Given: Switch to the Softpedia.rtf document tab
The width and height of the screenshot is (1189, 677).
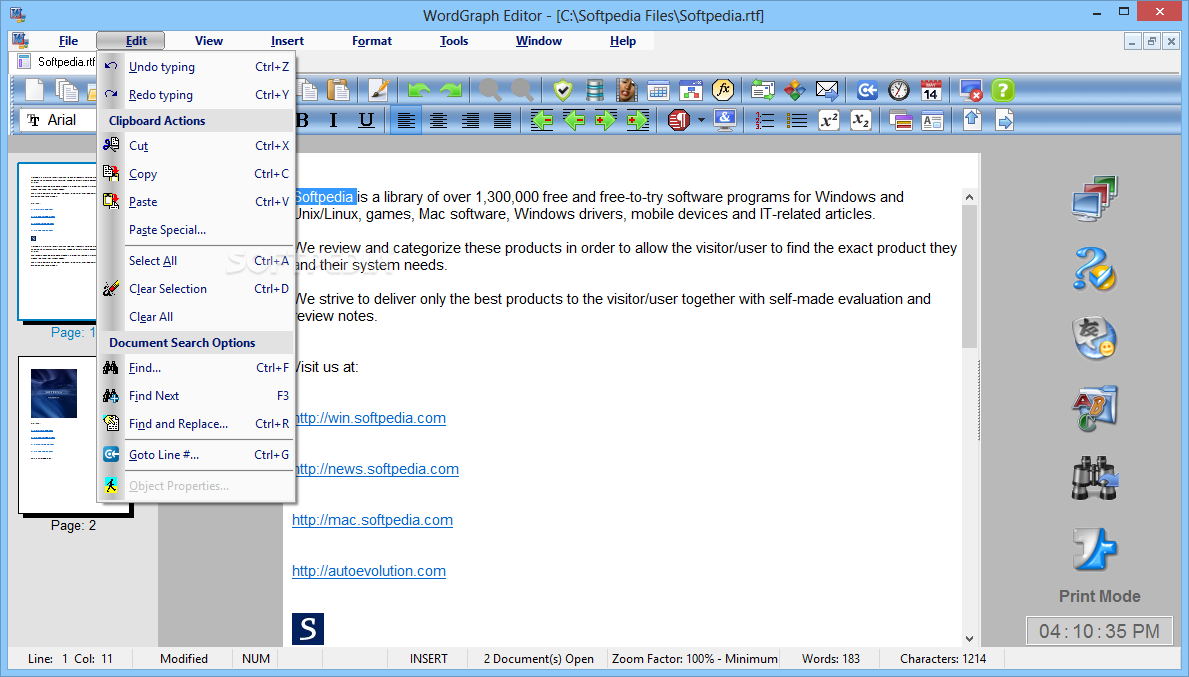Looking at the screenshot, I should (x=56, y=62).
